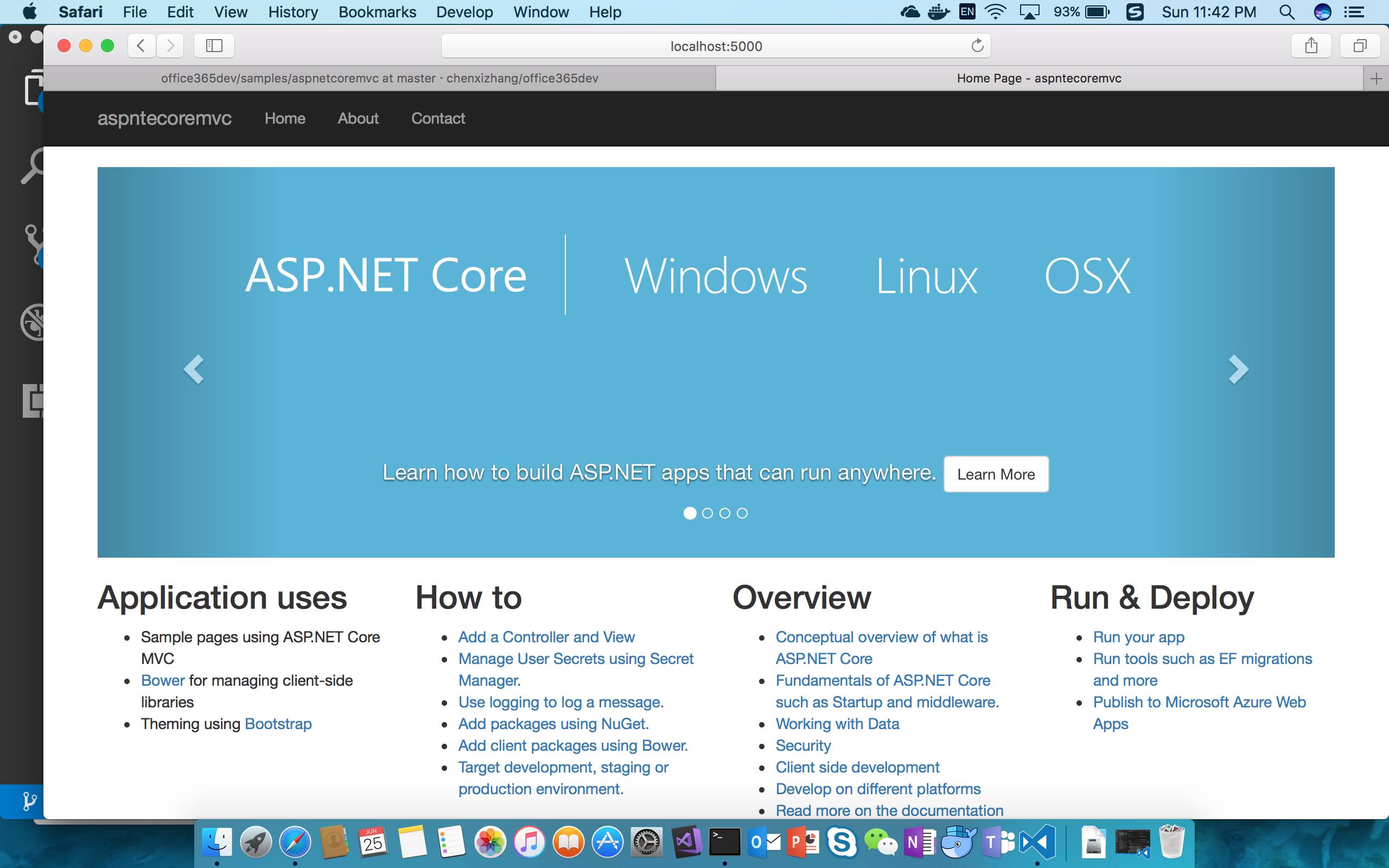Open the Contact page
Image resolution: width=1389 pixels, height=868 pixels.
438,118
